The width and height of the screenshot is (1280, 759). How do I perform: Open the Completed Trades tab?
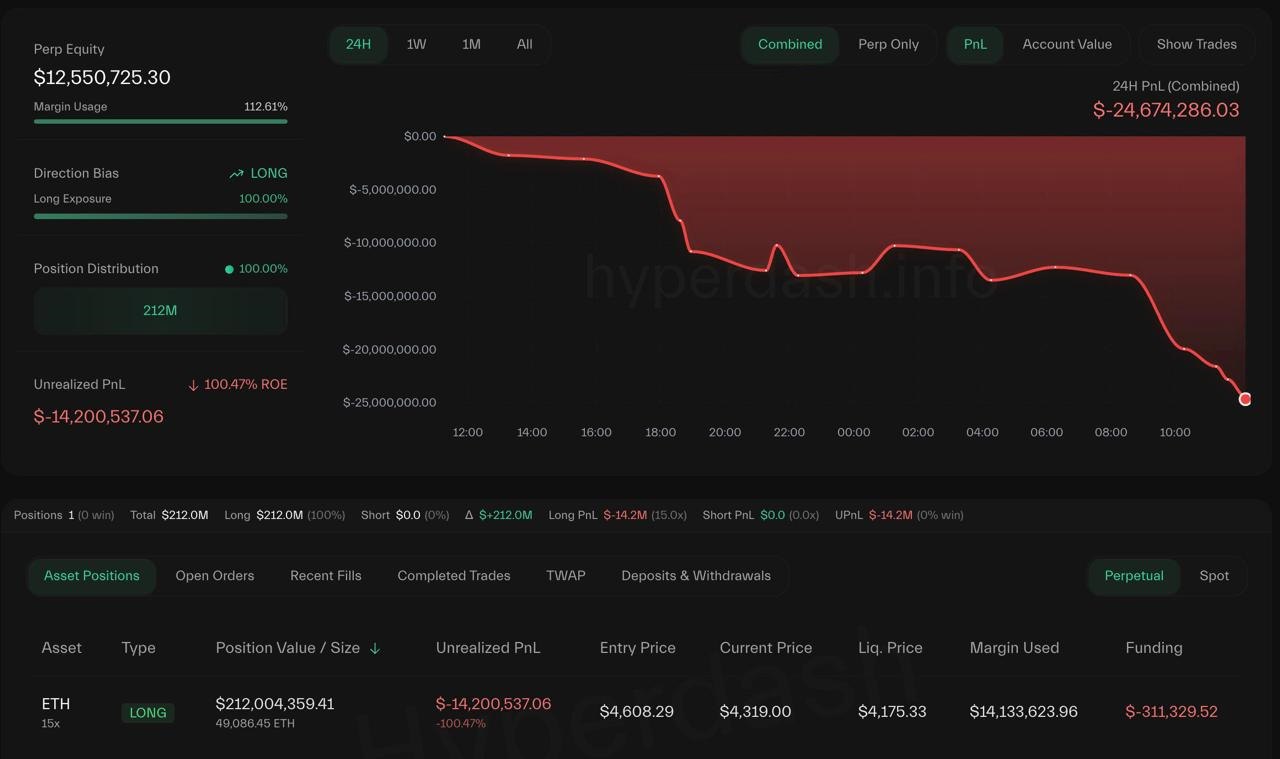coord(454,576)
